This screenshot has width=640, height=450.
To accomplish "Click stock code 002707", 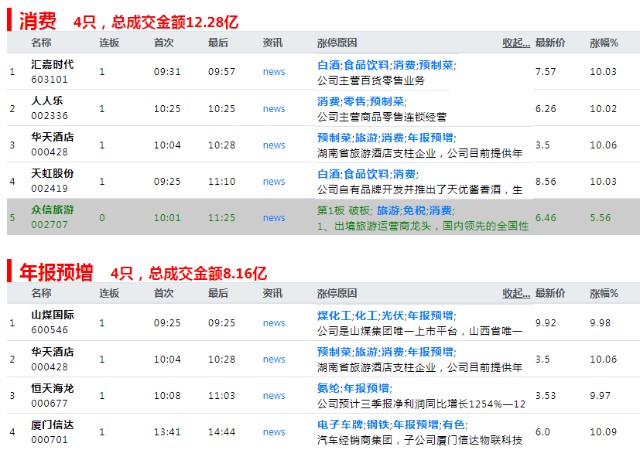I will (x=49, y=225).
